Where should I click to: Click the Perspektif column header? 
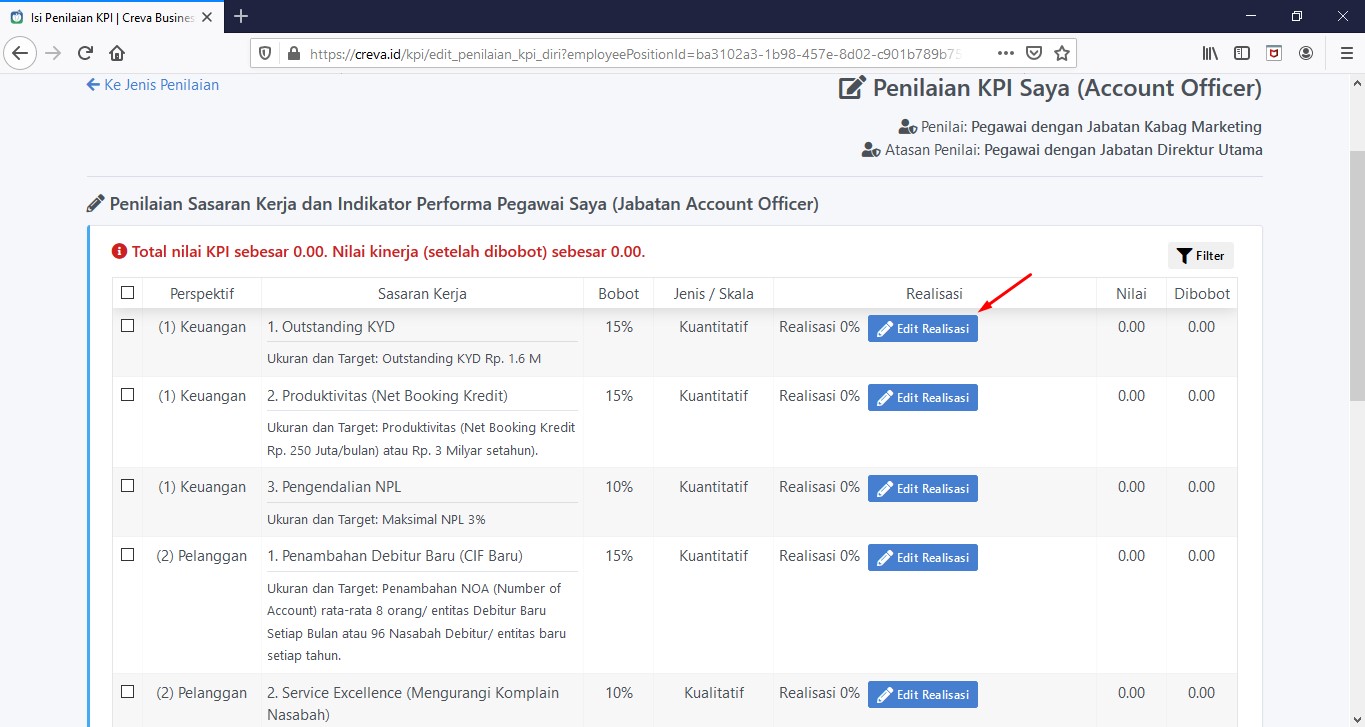202,294
